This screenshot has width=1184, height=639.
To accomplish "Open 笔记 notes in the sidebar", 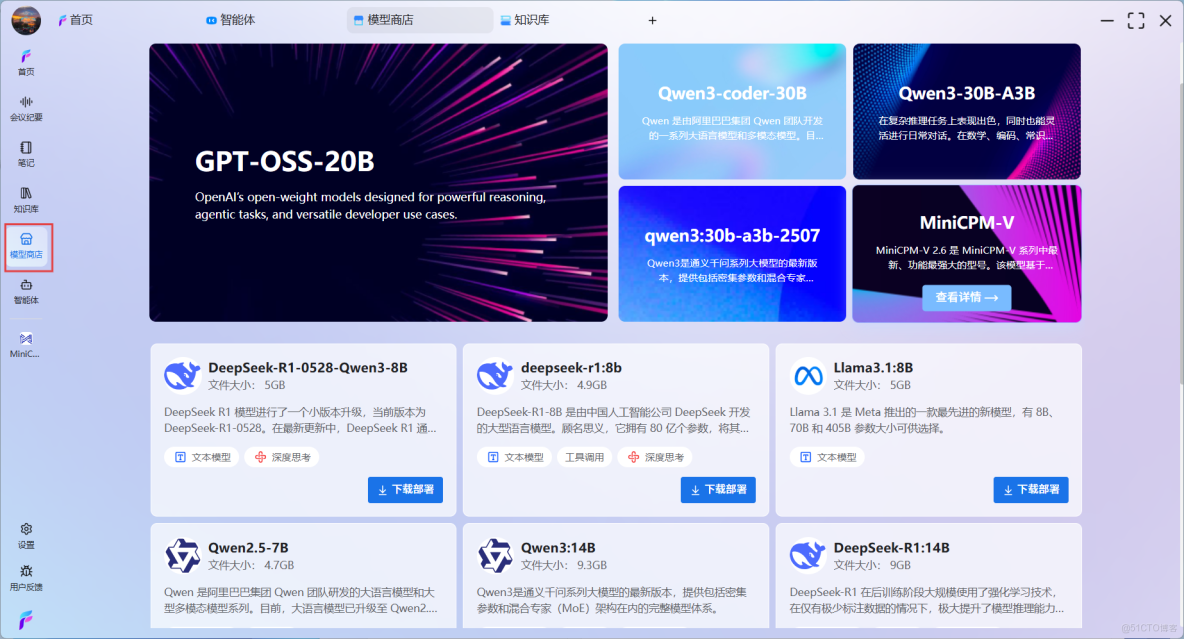I will click(26, 154).
